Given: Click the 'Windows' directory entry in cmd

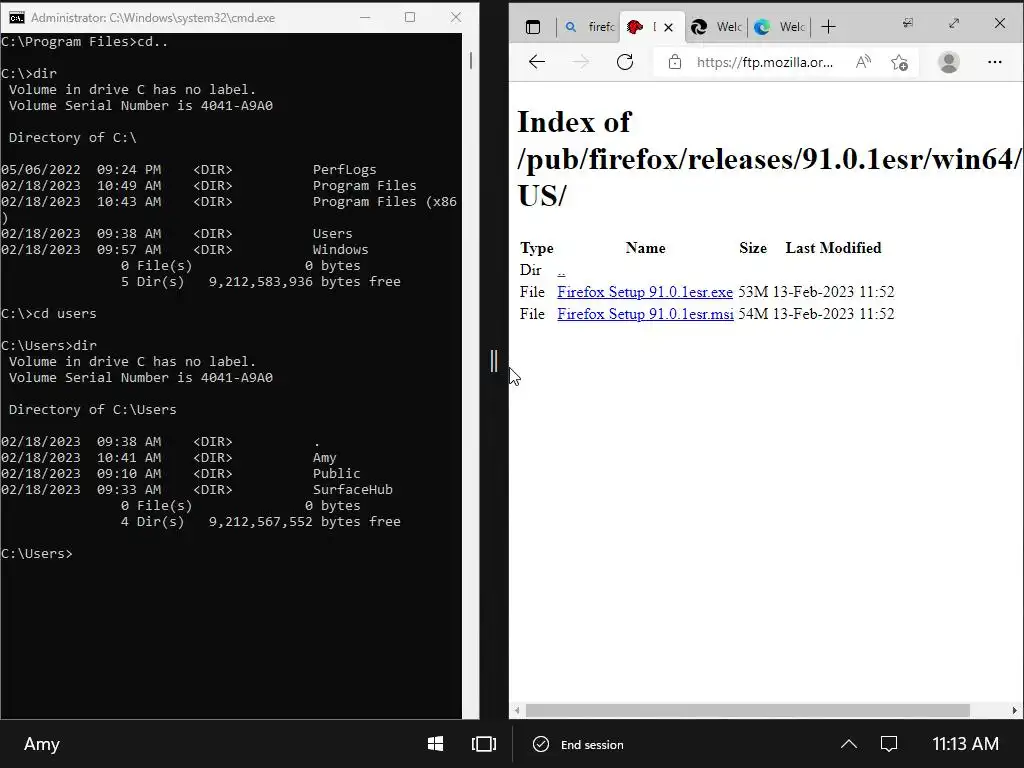Looking at the screenshot, I should pos(340,249).
